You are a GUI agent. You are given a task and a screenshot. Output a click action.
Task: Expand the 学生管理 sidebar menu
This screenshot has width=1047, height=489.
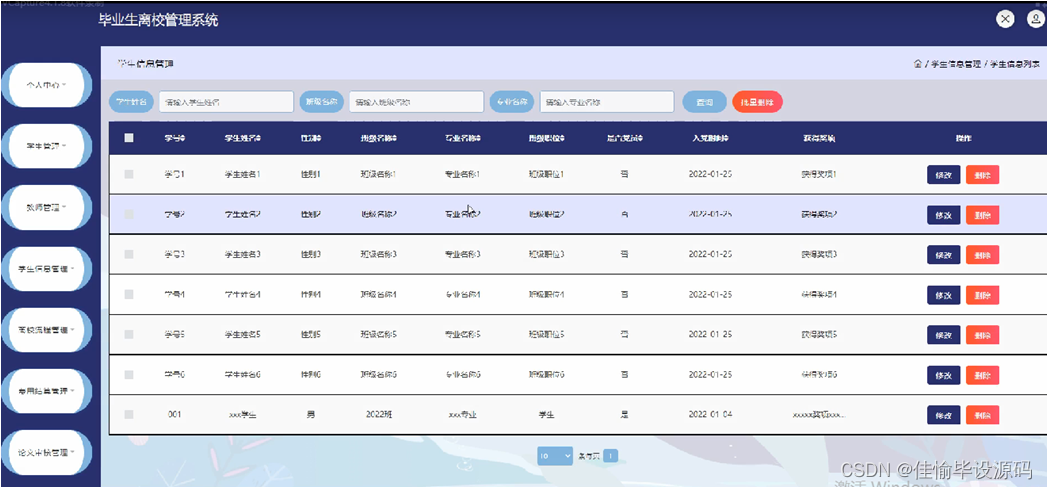click(47, 146)
